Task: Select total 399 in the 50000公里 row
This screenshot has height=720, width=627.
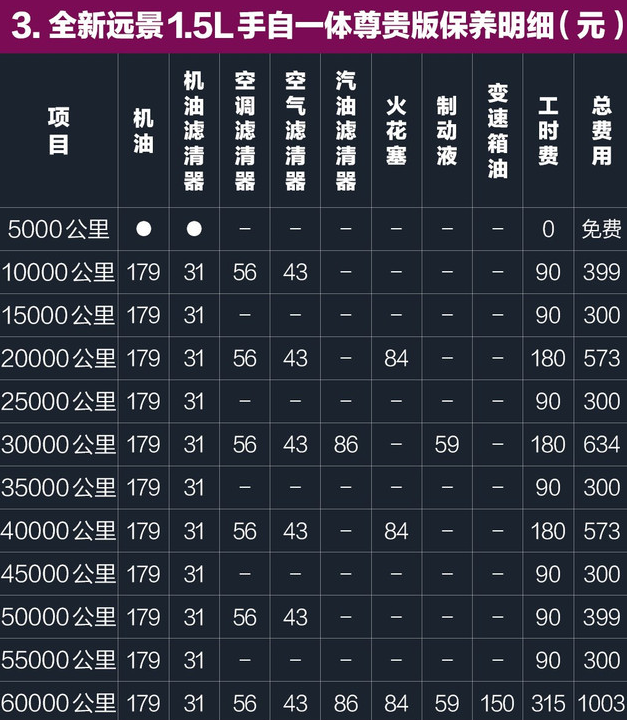Action: coord(601,617)
